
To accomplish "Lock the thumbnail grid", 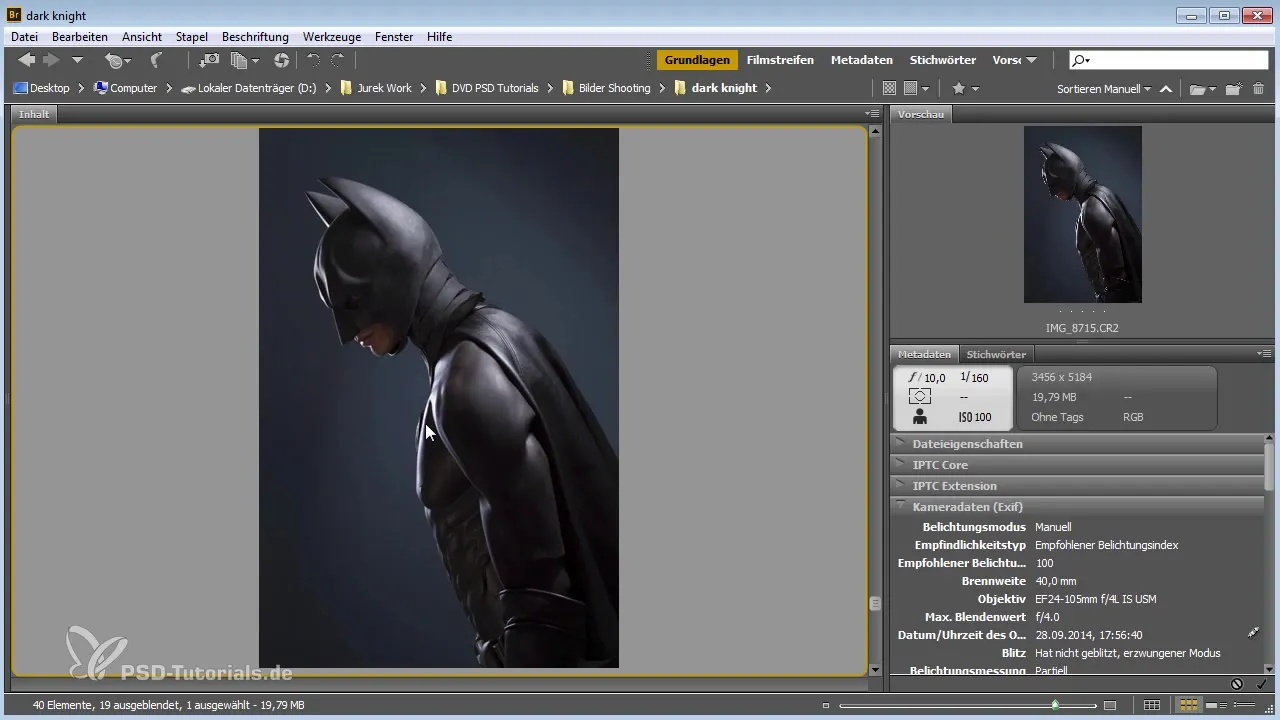I will [1152, 706].
